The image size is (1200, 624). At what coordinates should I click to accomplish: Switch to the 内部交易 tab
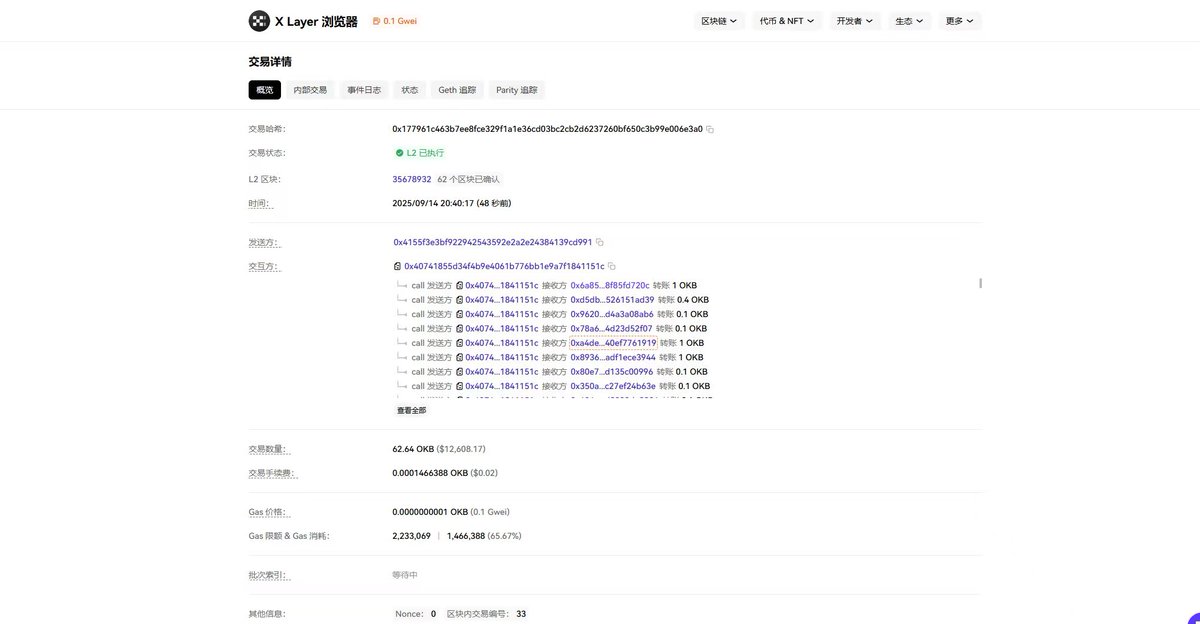click(310, 88)
